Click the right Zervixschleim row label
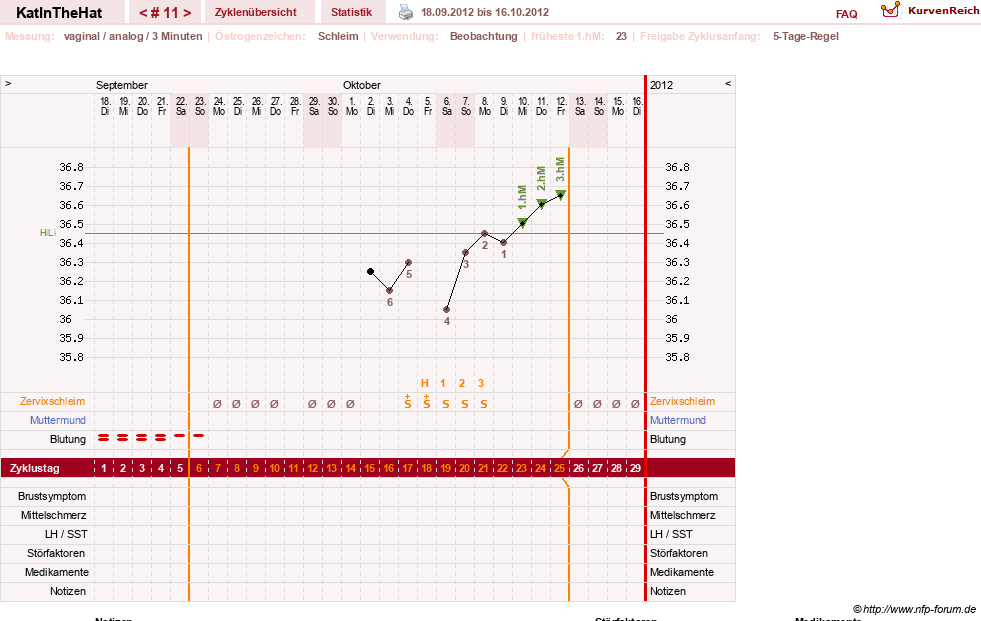 click(x=683, y=401)
